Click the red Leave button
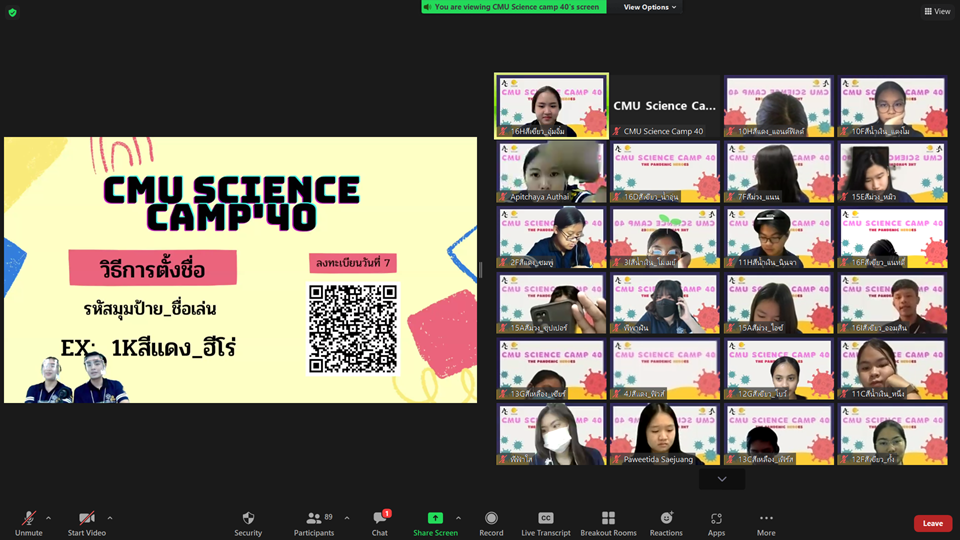This screenshot has width=960, height=540. tap(932, 523)
